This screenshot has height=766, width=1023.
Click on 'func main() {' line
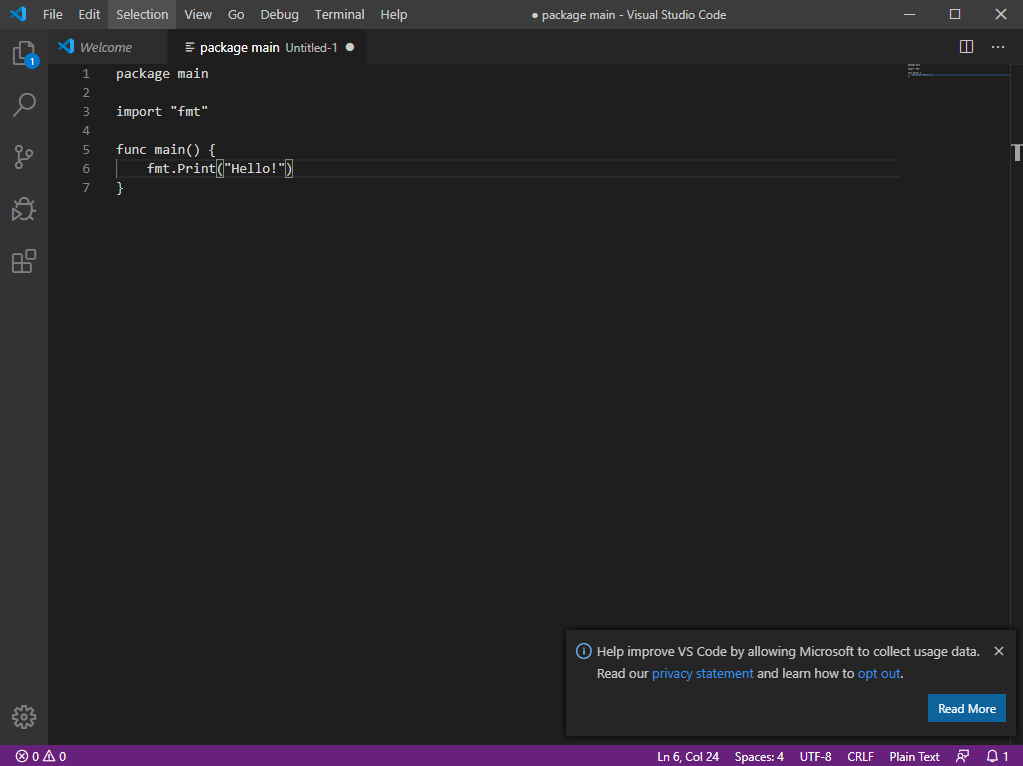166,149
